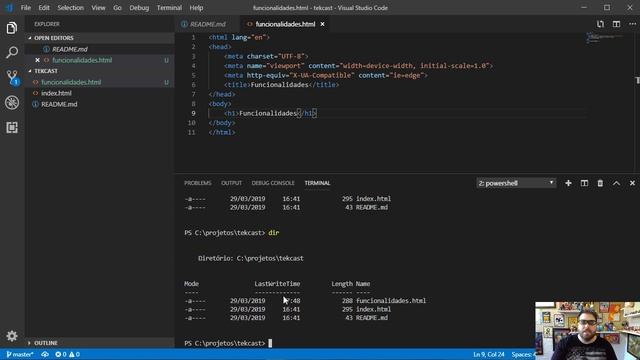
Task: Click the master branch indicator in status bar
Action: tap(20, 354)
